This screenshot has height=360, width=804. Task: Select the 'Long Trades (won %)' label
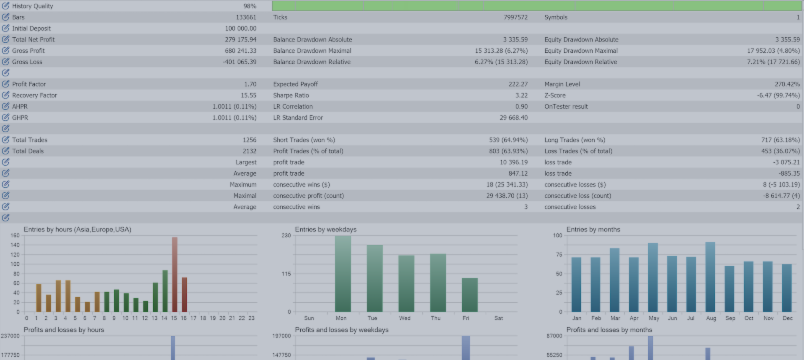click(575, 139)
